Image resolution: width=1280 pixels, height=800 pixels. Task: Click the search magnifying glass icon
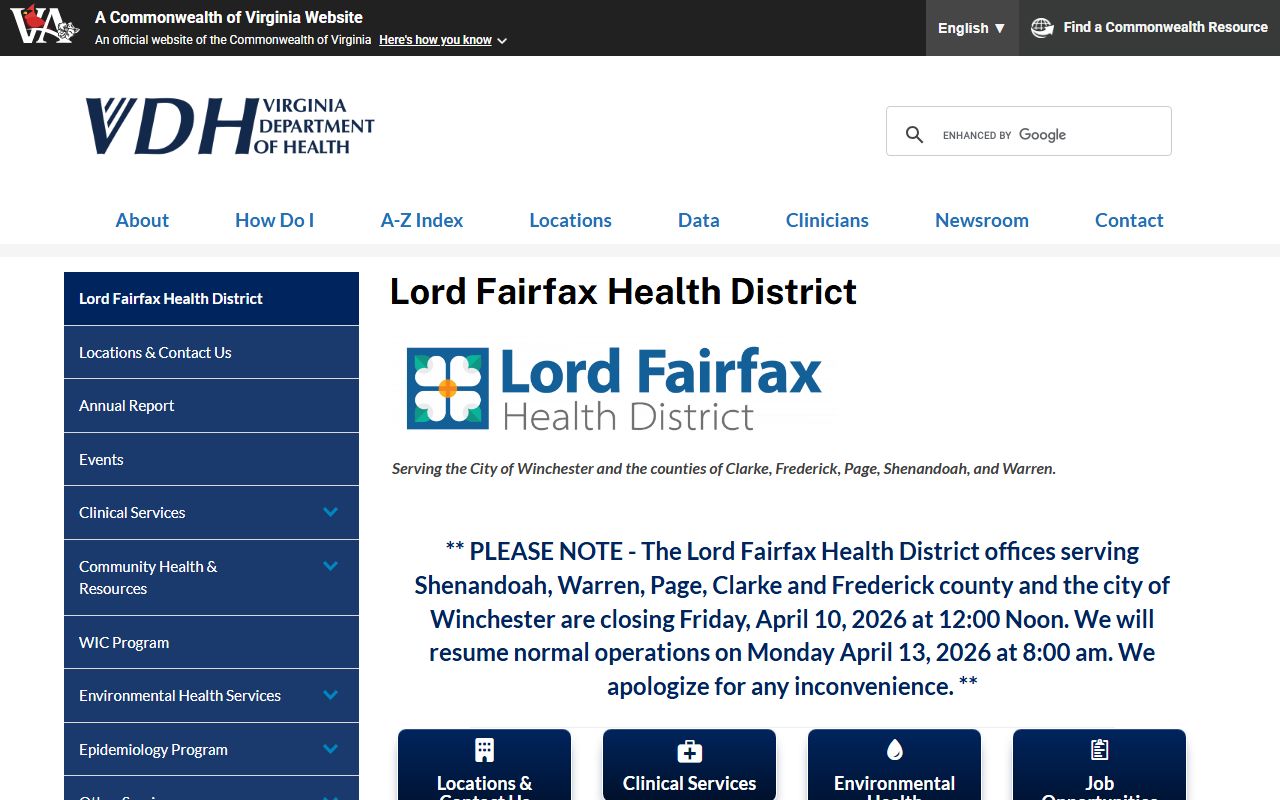(914, 135)
